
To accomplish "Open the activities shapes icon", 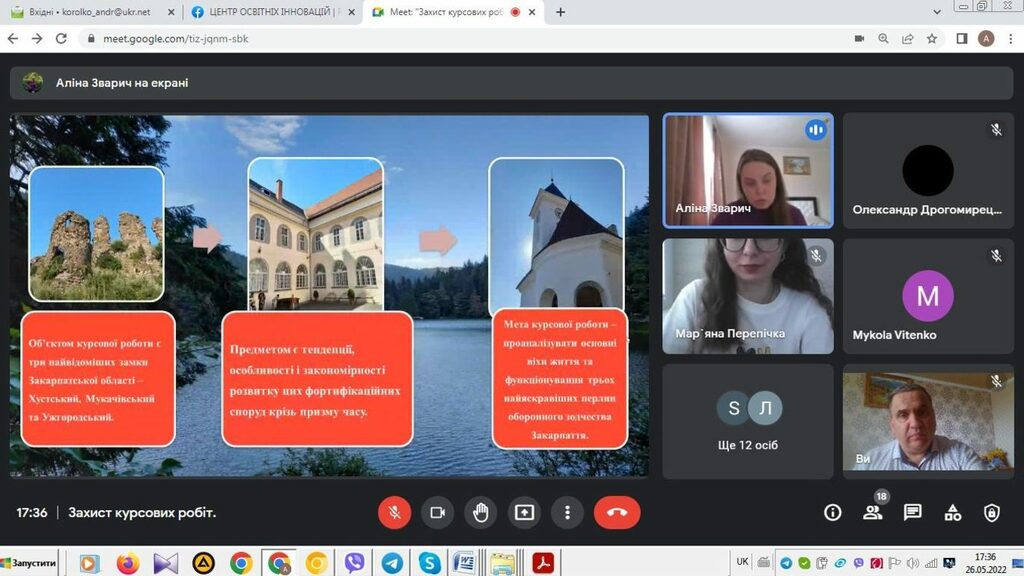I will click(952, 512).
